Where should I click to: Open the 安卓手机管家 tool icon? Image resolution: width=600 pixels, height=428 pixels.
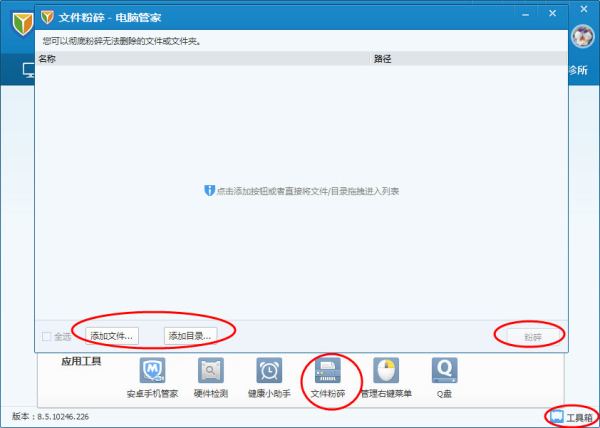[152, 370]
